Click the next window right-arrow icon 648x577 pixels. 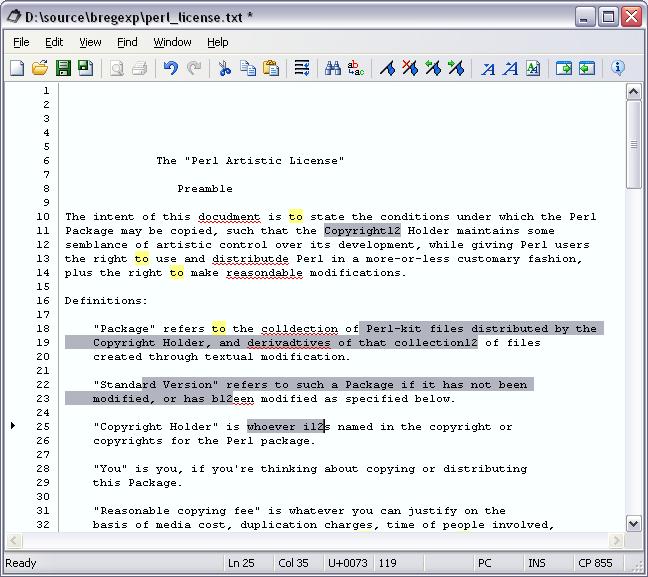pos(564,68)
